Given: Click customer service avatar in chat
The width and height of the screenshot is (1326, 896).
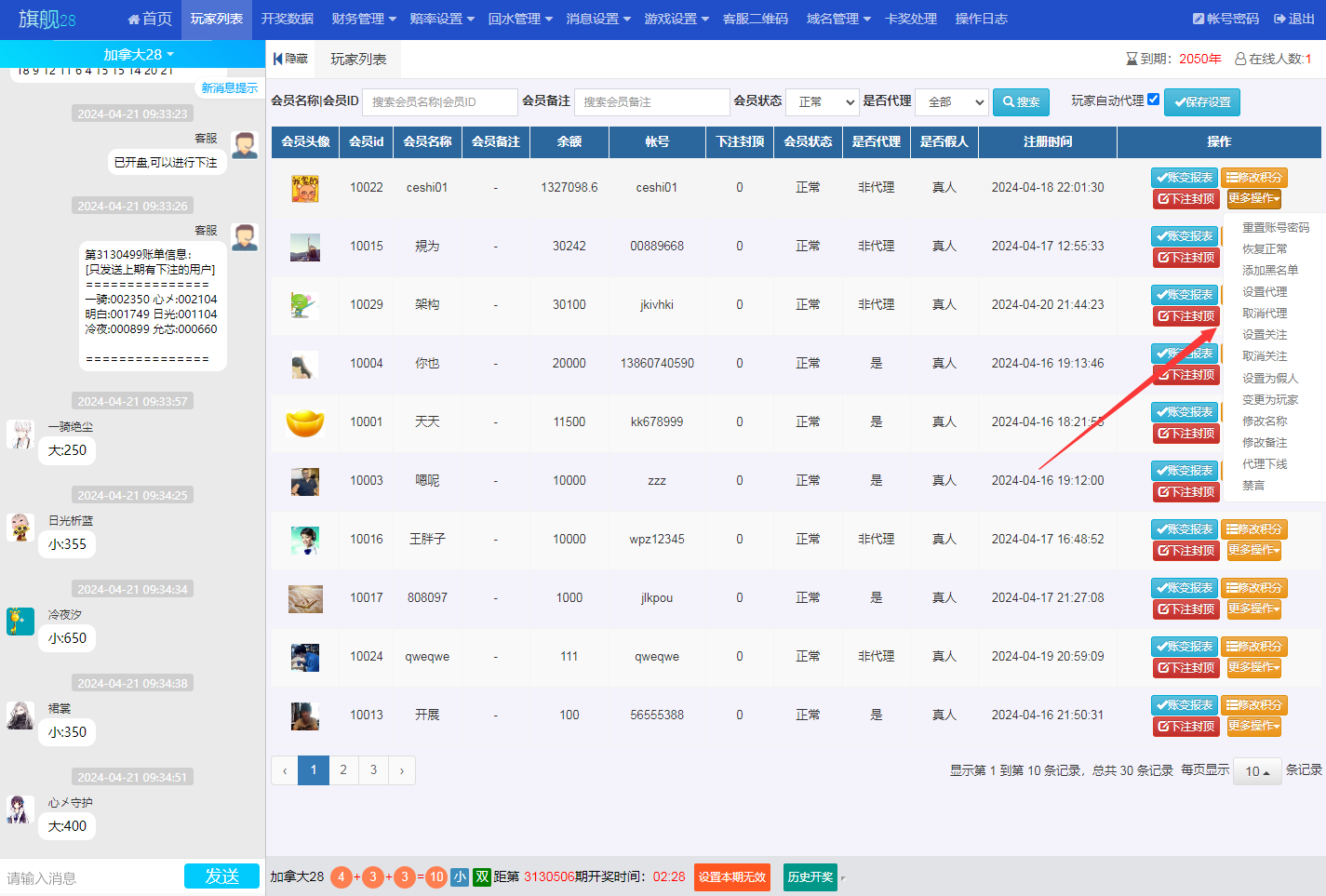Looking at the screenshot, I should click(x=245, y=144).
